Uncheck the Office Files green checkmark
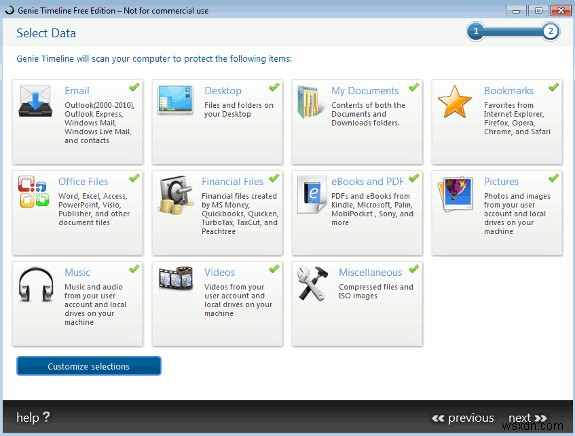Image resolution: width=575 pixels, height=436 pixels. pyautogui.click(x=134, y=178)
